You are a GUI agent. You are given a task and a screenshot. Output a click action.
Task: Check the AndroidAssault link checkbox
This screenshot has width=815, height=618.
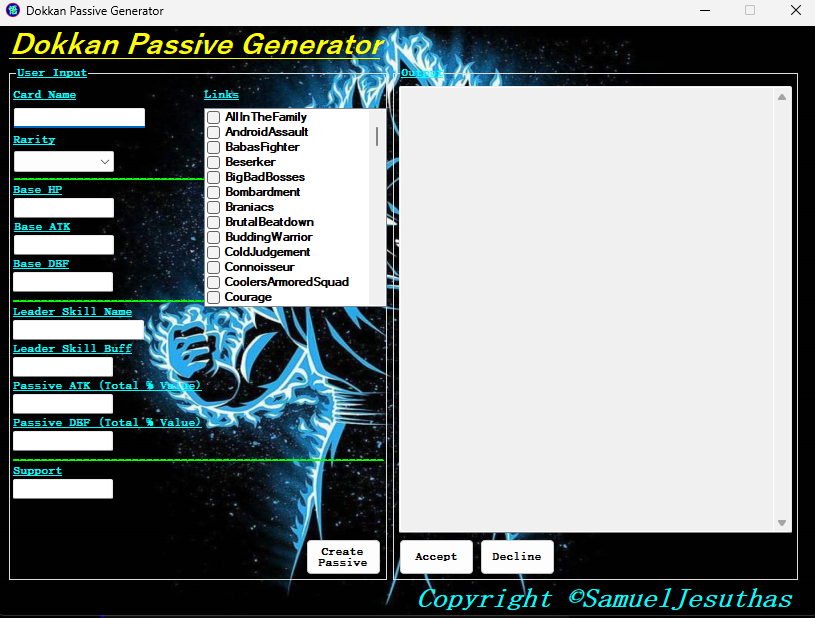213,132
